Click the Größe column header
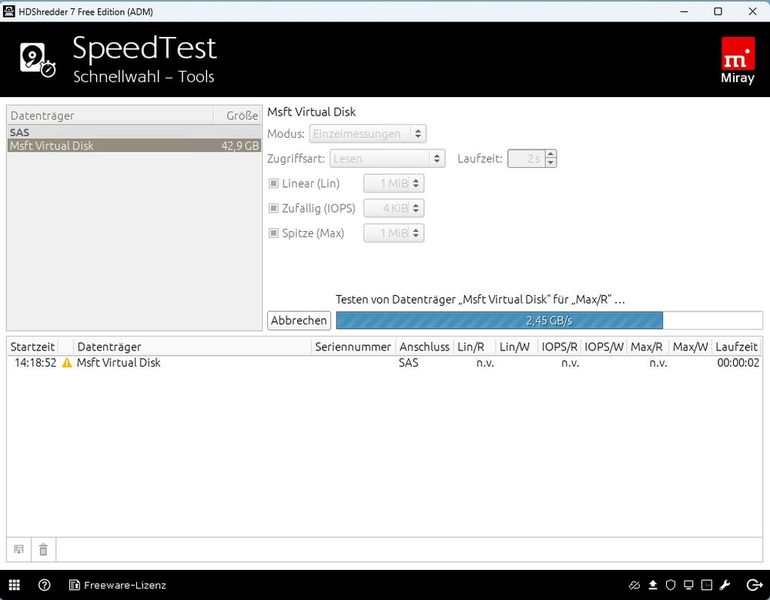770x600 pixels. 238,115
